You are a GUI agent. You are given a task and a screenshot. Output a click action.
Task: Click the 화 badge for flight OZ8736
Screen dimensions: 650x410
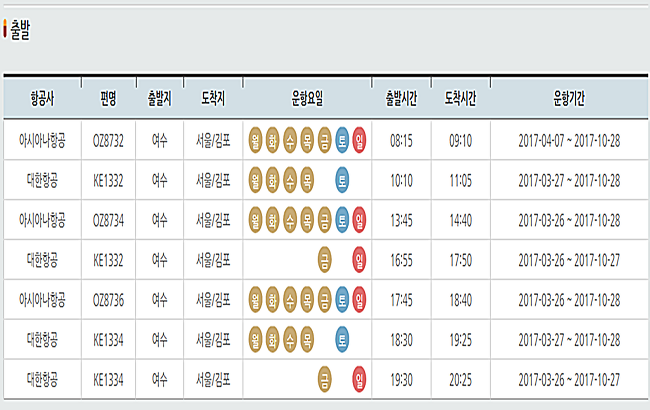272,300
